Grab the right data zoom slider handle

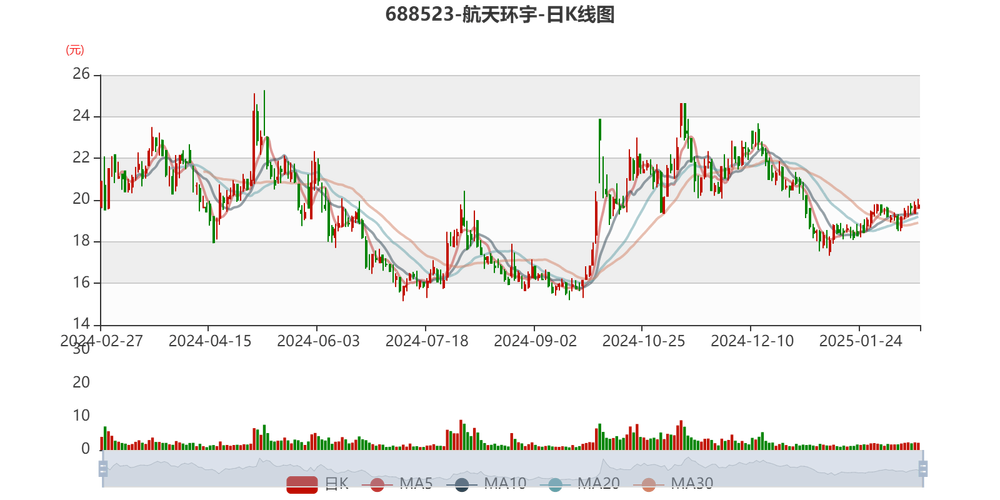(x=922, y=469)
